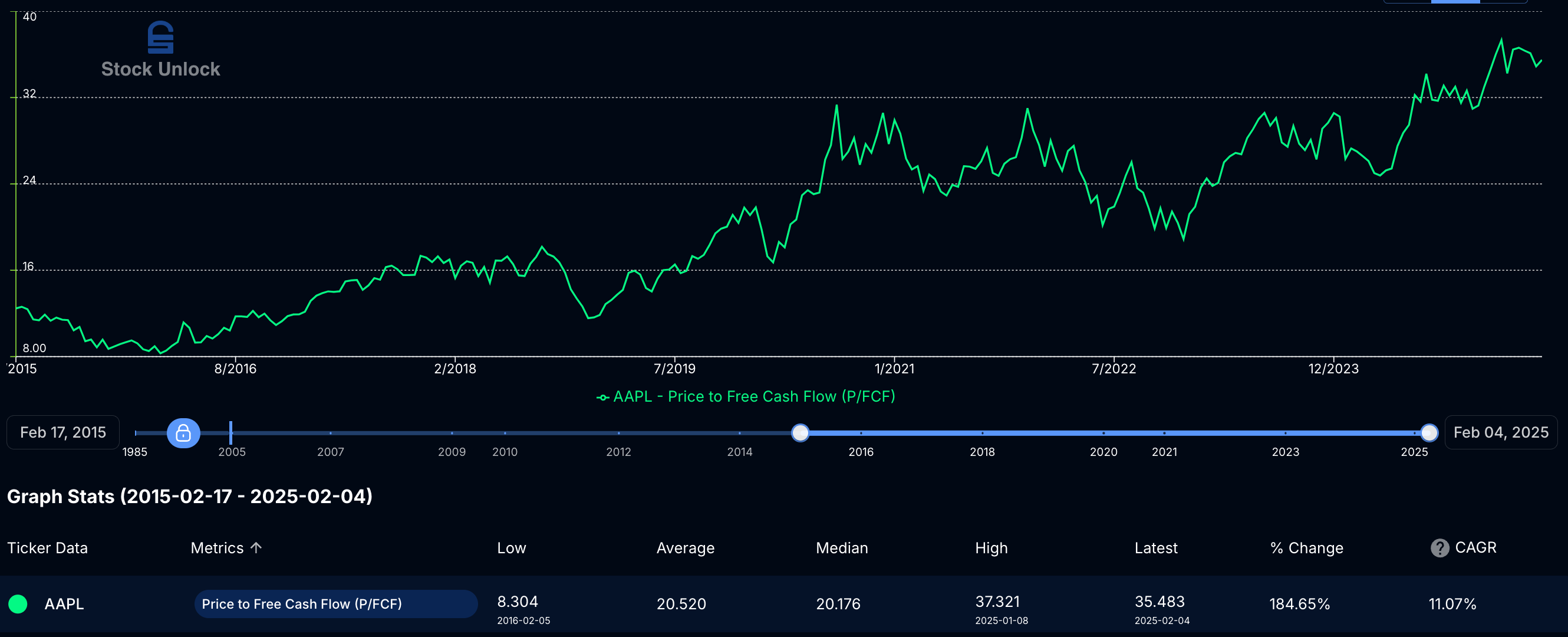Click the latest date 2025-02-04
Image resolution: width=1568 pixels, height=637 pixels.
pyautogui.click(x=1162, y=620)
